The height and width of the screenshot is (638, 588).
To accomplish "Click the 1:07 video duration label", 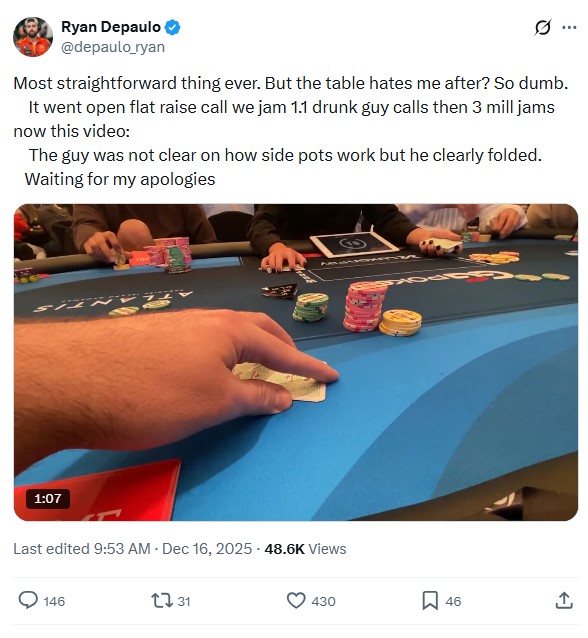I will pyautogui.click(x=48, y=498).
